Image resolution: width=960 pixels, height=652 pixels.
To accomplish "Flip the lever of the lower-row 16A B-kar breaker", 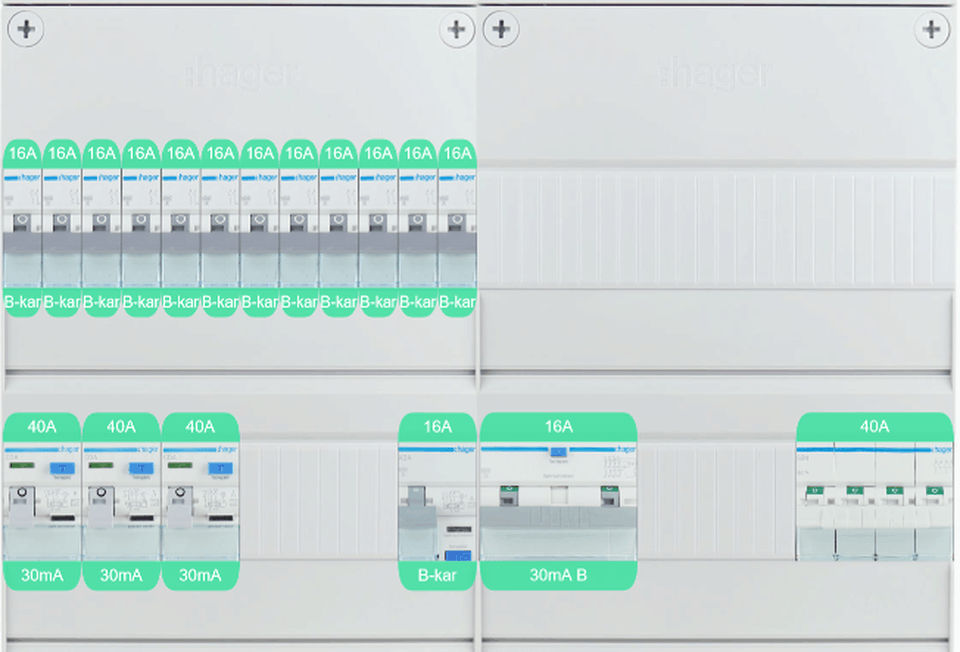I will coord(417,496).
